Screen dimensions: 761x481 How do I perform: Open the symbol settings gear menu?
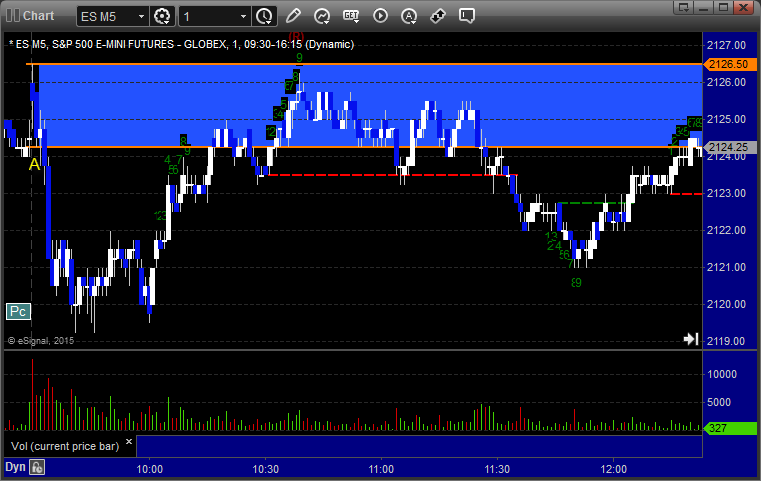coord(162,16)
